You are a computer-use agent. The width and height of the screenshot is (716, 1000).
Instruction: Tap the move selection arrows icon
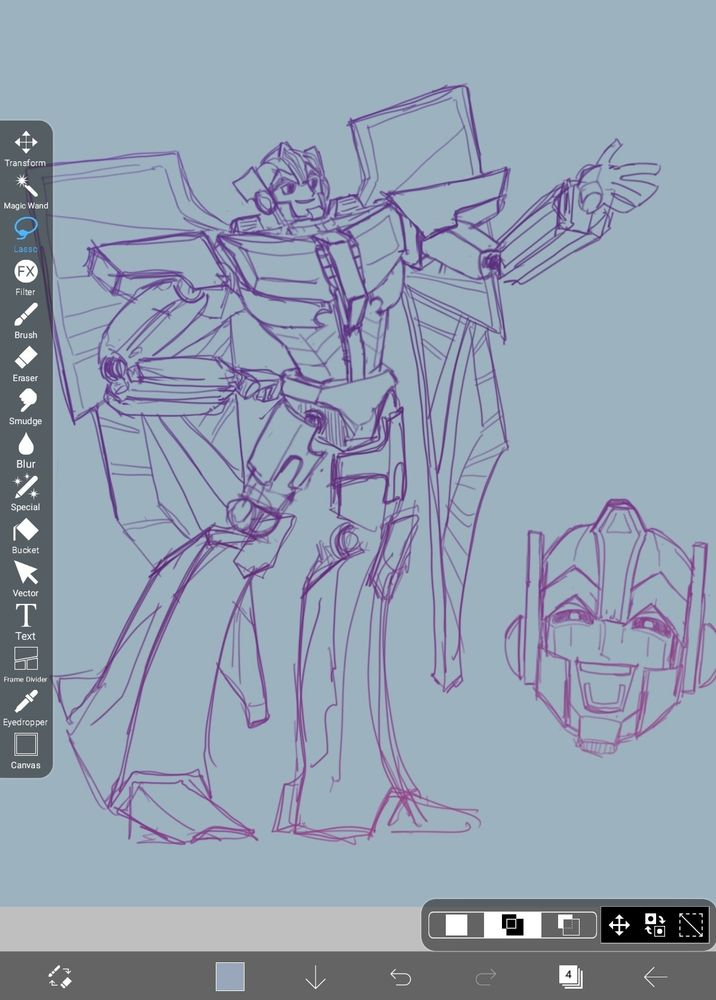[x=620, y=925]
